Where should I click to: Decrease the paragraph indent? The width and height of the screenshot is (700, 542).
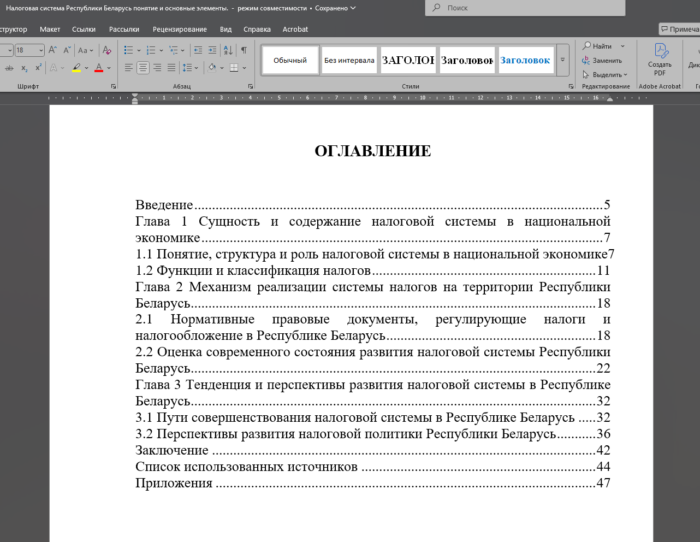198,50
